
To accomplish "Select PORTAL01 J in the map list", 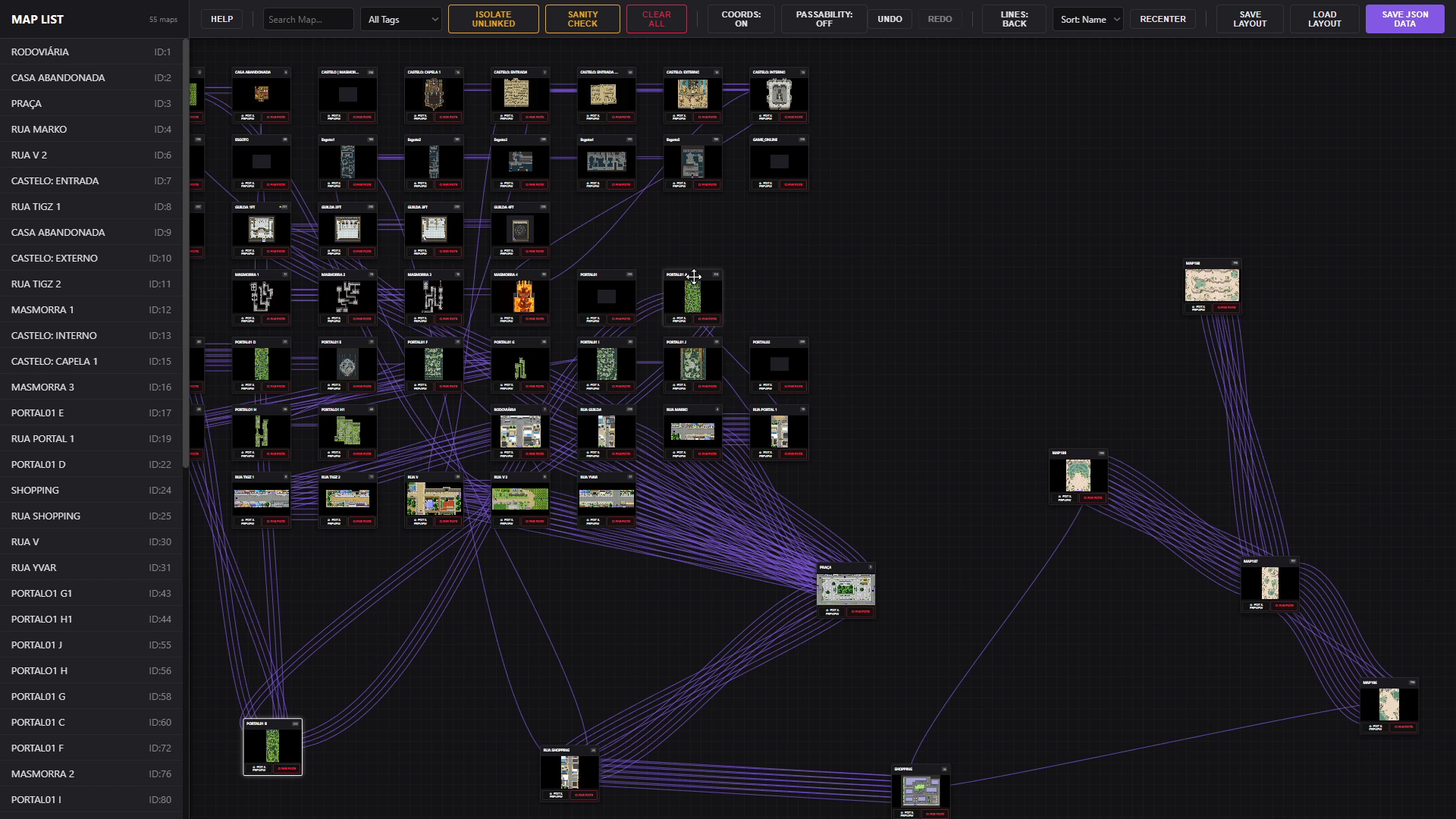I will (x=91, y=645).
